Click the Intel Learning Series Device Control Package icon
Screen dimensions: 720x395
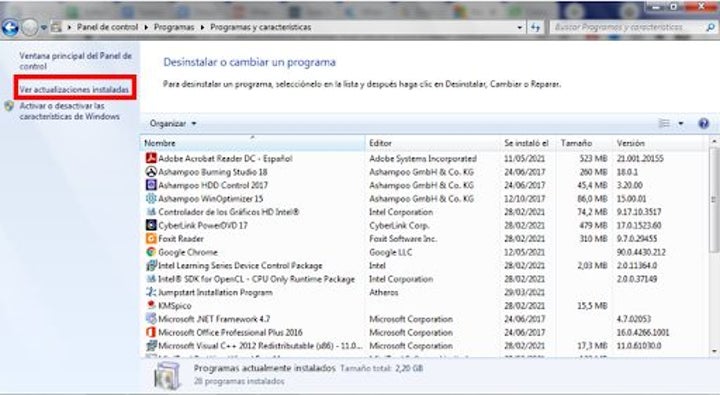(151, 265)
